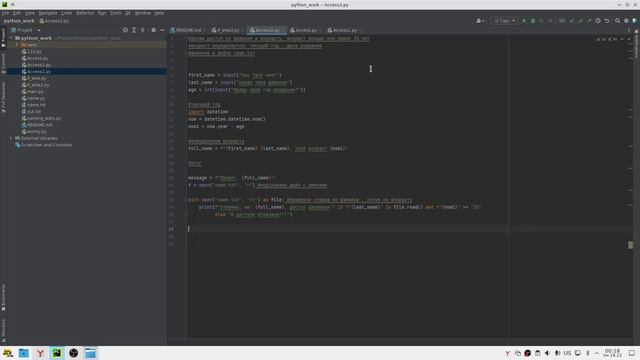
Task: Switch to README.md editor tab
Action: [x=186, y=30]
